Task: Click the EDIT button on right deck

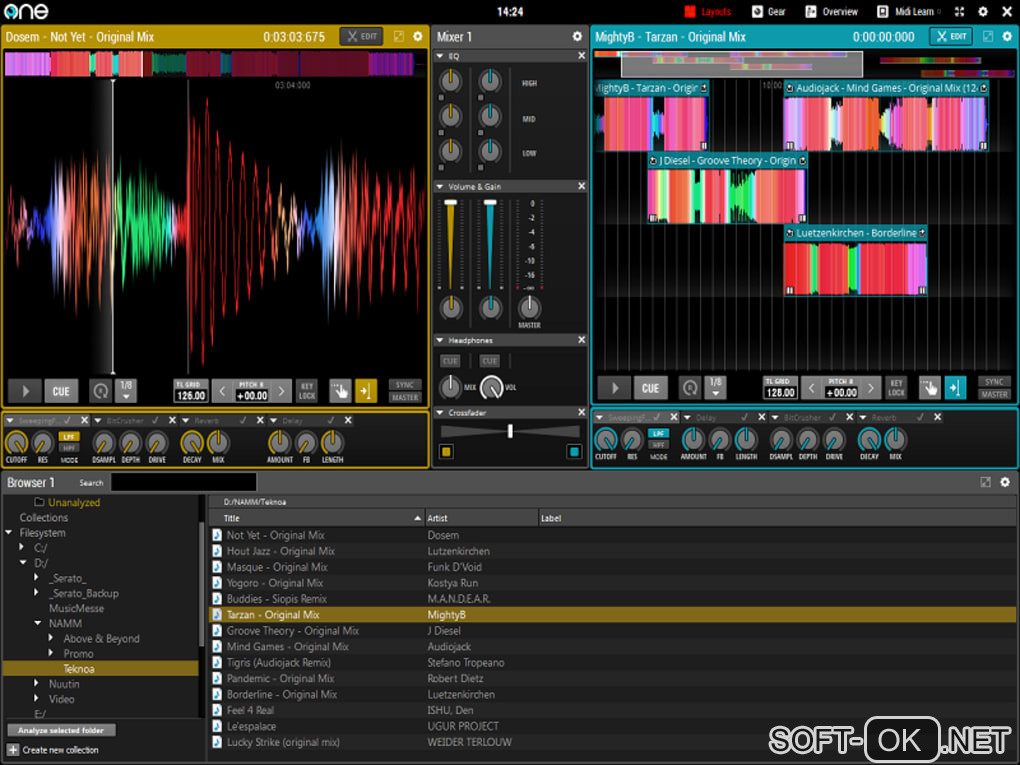Action: click(x=951, y=37)
